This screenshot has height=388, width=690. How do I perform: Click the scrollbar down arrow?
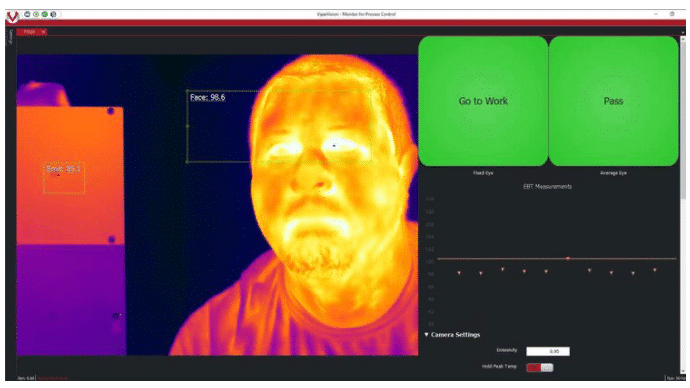(x=683, y=372)
